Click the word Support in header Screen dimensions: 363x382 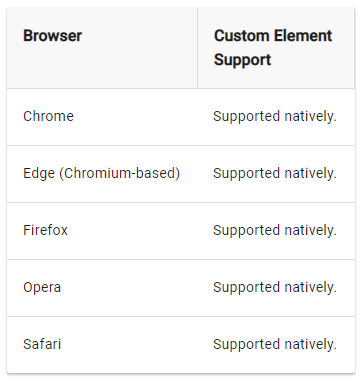point(243,60)
